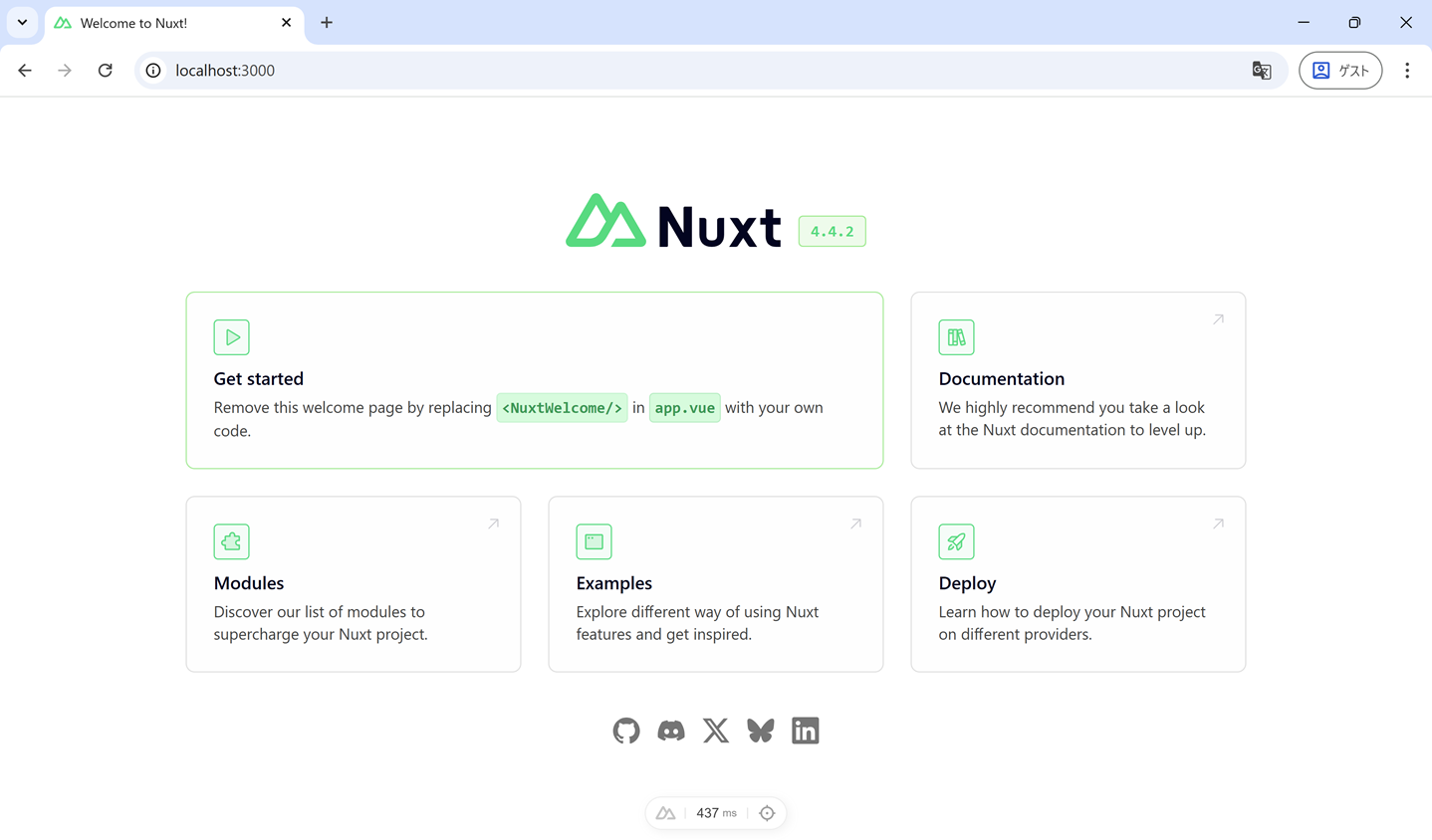Open the tab search dropdown
This screenshot has width=1432, height=840.
[22, 22]
